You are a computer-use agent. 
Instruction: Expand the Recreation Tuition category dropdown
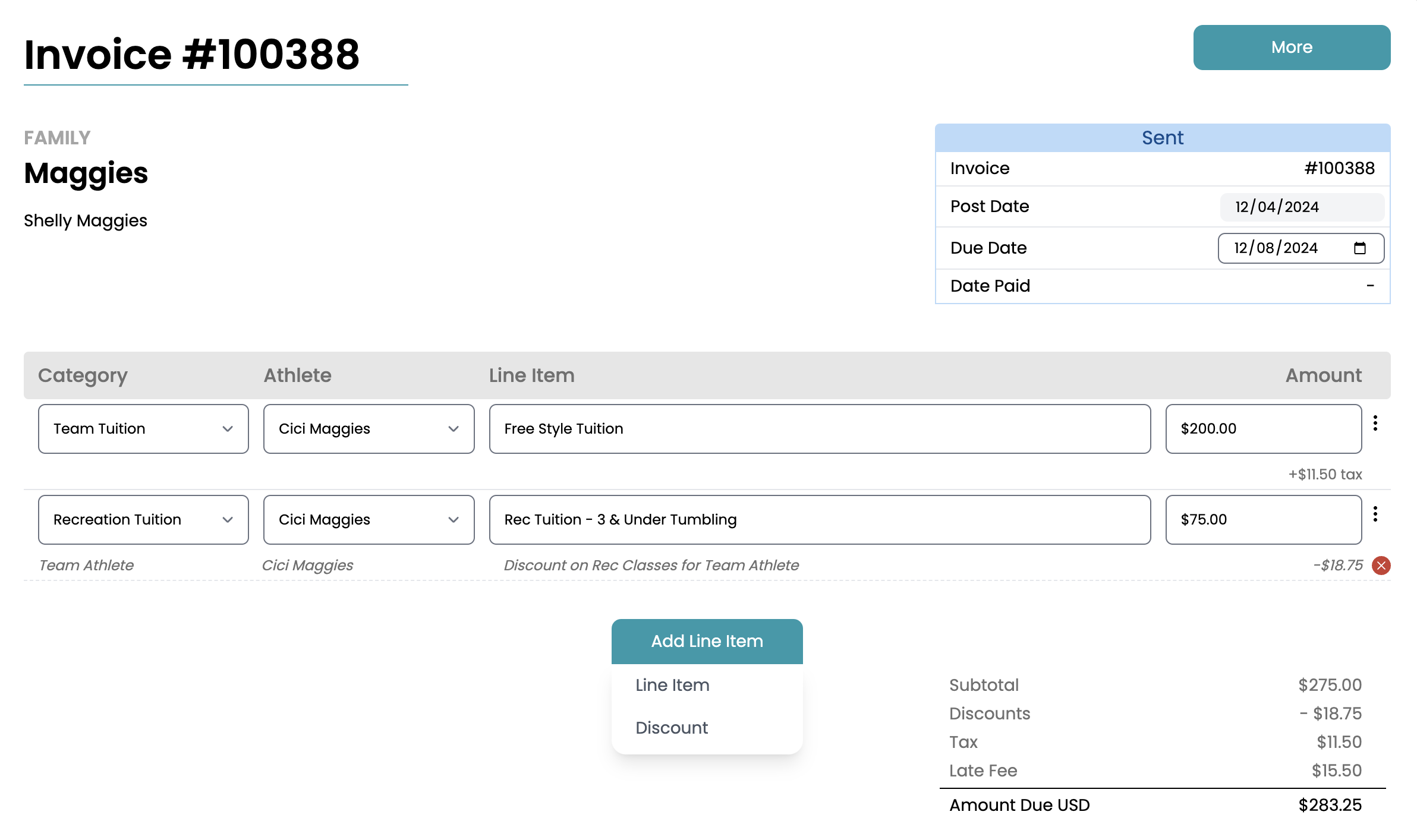point(143,520)
